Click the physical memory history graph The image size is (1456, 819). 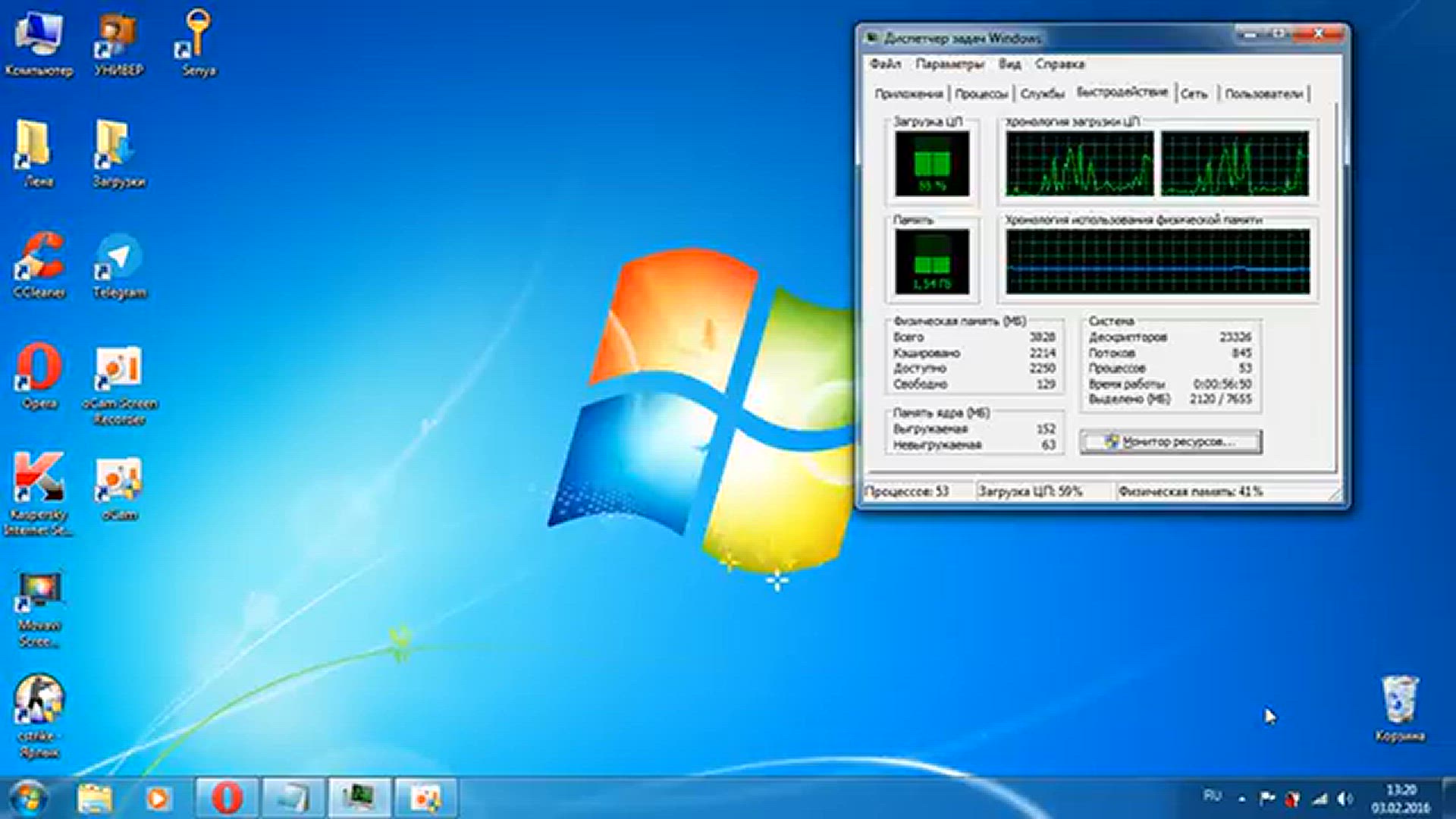point(1157,262)
